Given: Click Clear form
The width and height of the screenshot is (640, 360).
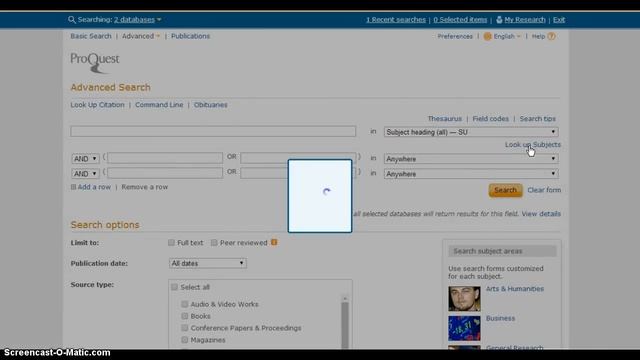Looking at the screenshot, I should pos(544,190).
